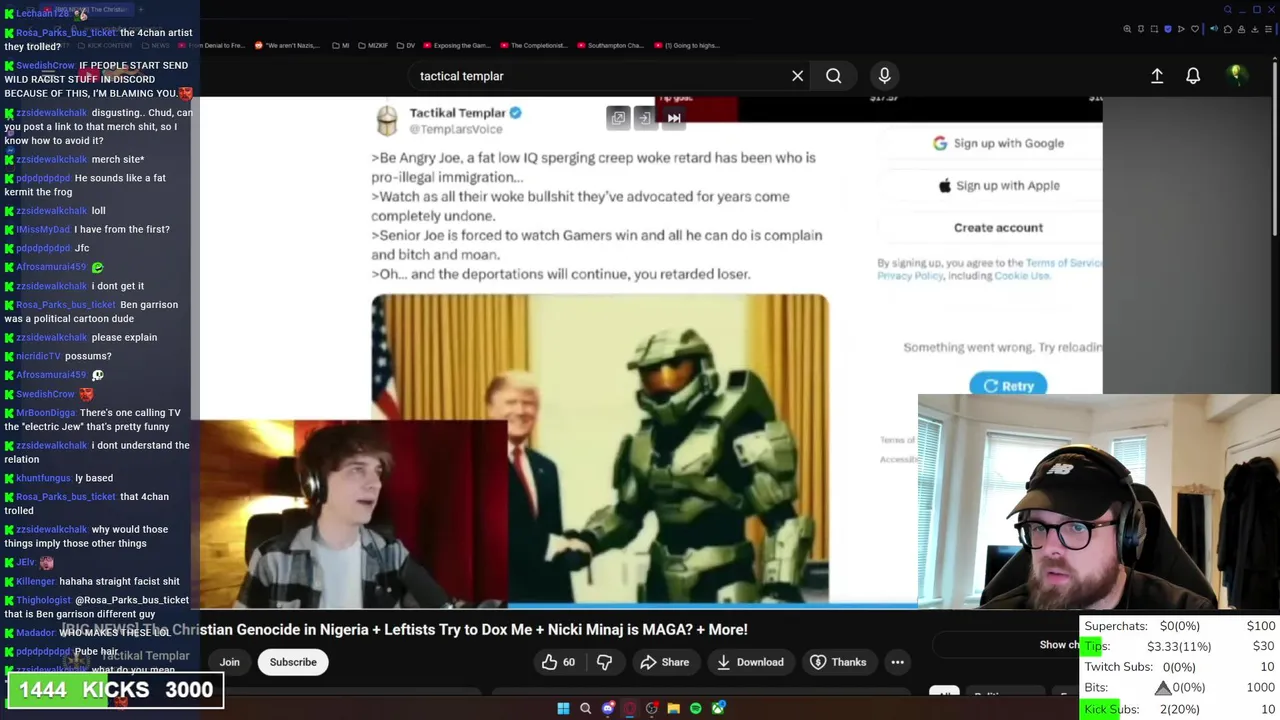
Task: Open the three-dot more actions menu
Action: pyautogui.click(x=897, y=662)
